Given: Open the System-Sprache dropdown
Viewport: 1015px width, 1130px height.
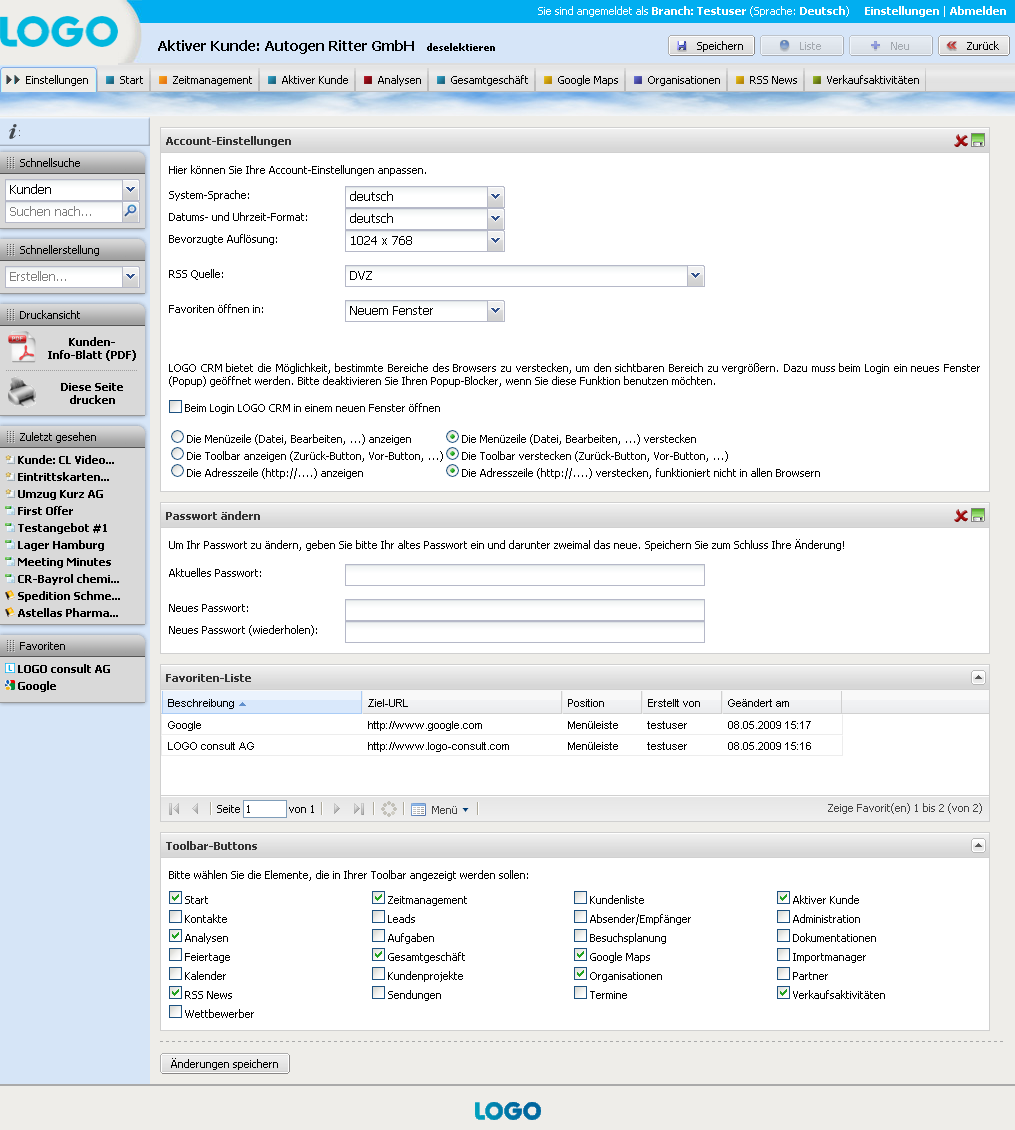Looking at the screenshot, I should (495, 197).
